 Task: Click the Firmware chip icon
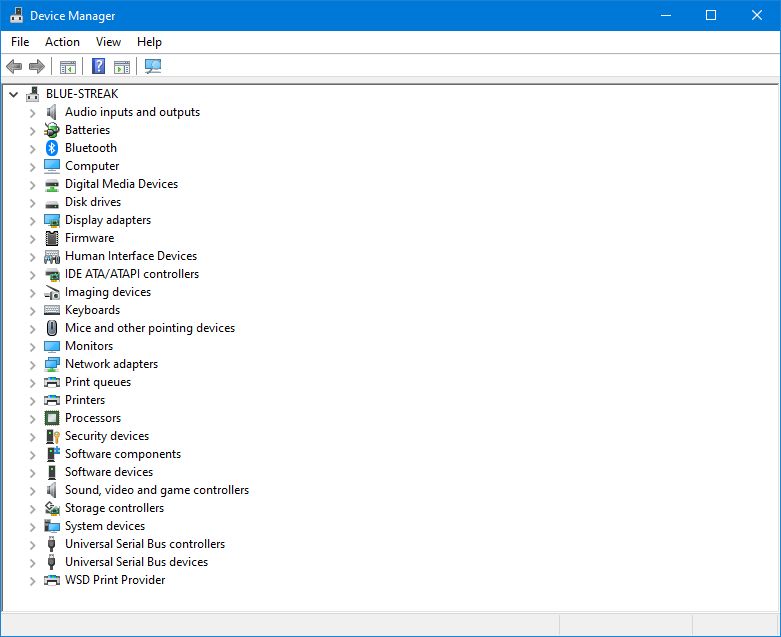point(52,238)
